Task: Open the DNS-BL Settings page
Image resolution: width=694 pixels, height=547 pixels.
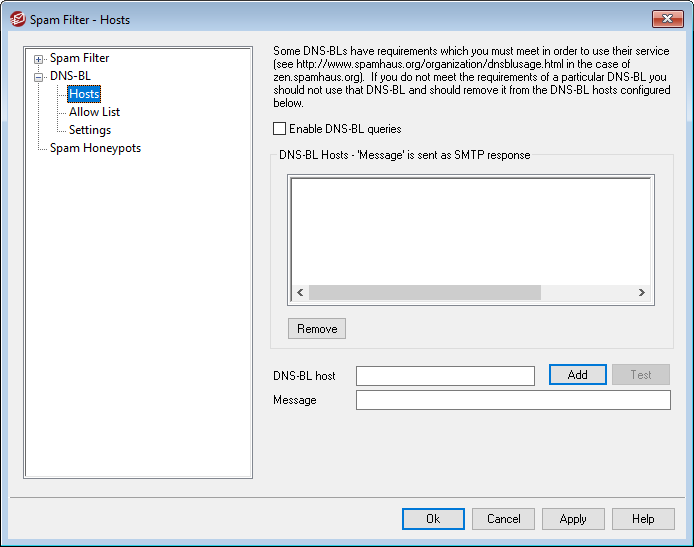Action: pos(89,130)
